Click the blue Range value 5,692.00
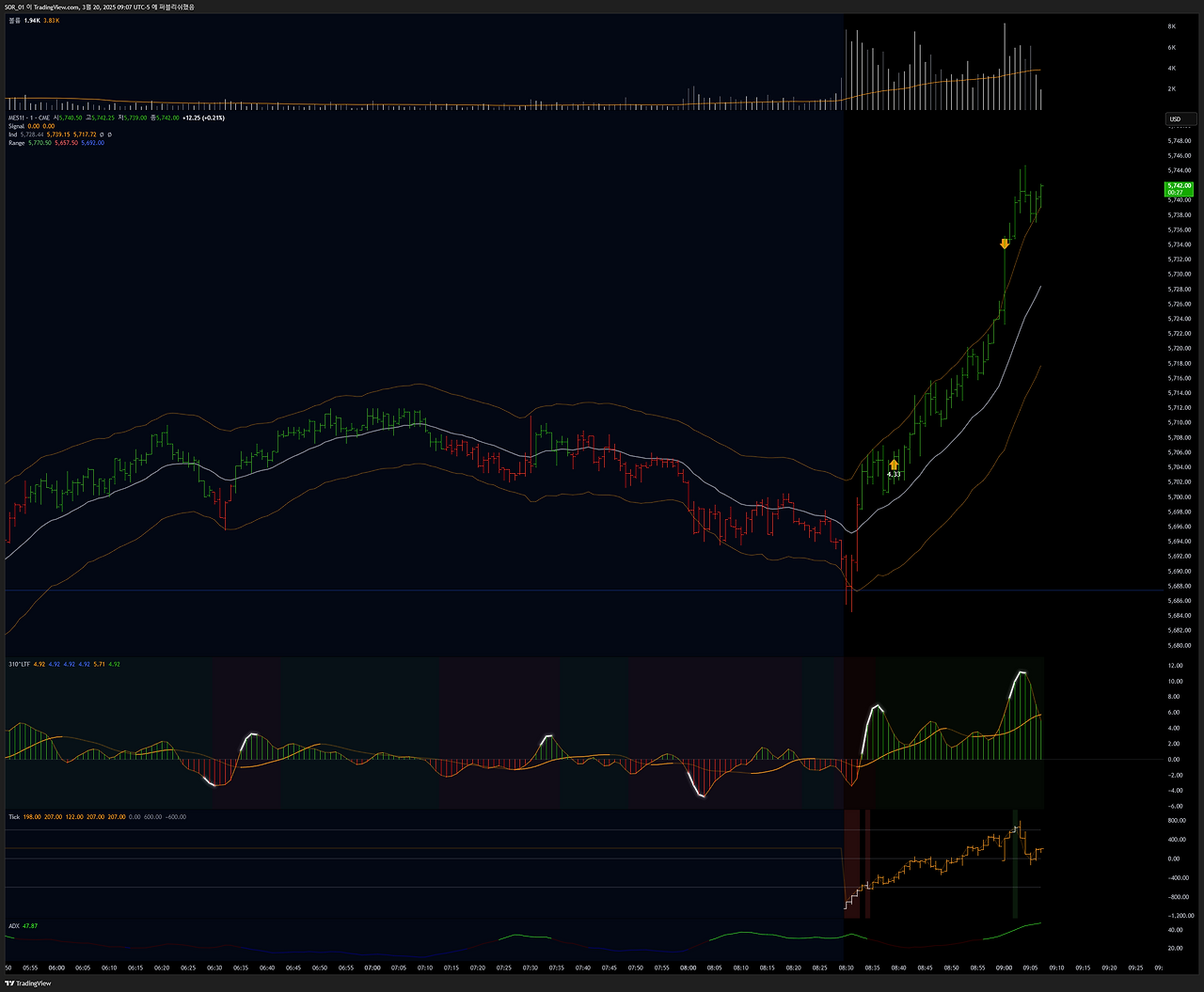Screen dimensions: 1204x992 [x=92, y=143]
